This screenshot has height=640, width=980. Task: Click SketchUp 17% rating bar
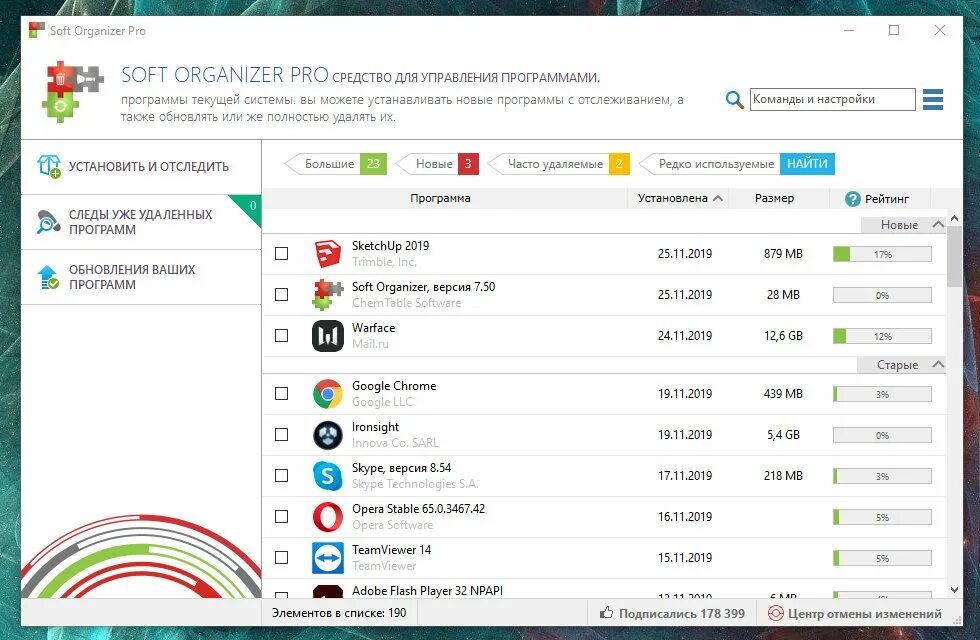coord(882,254)
